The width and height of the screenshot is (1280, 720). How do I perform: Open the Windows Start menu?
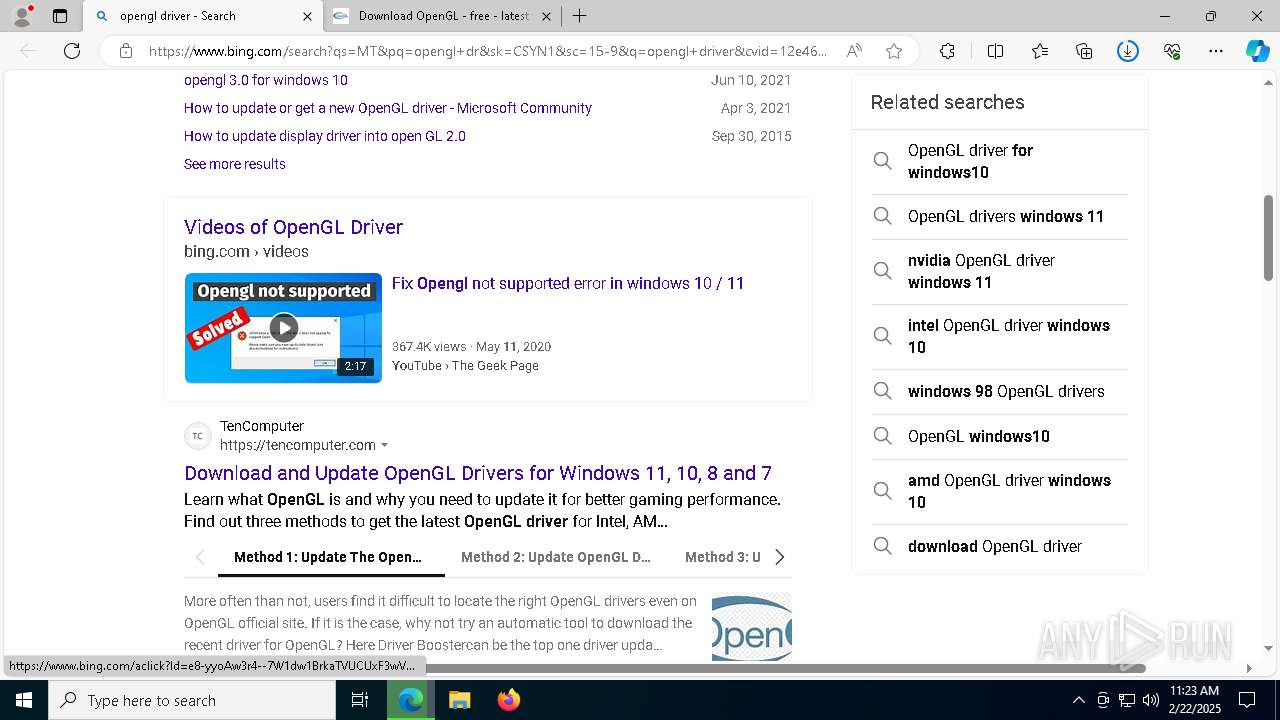coord(23,700)
